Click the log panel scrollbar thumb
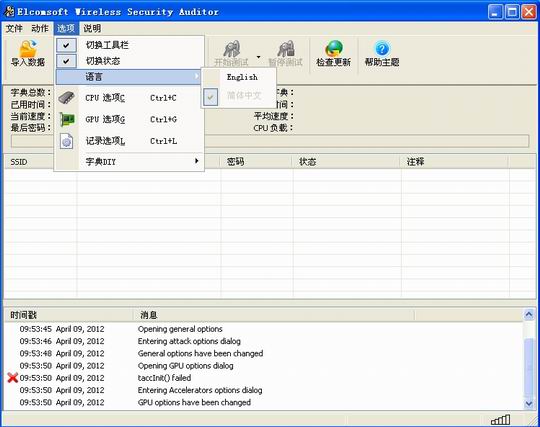 [529, 368]
